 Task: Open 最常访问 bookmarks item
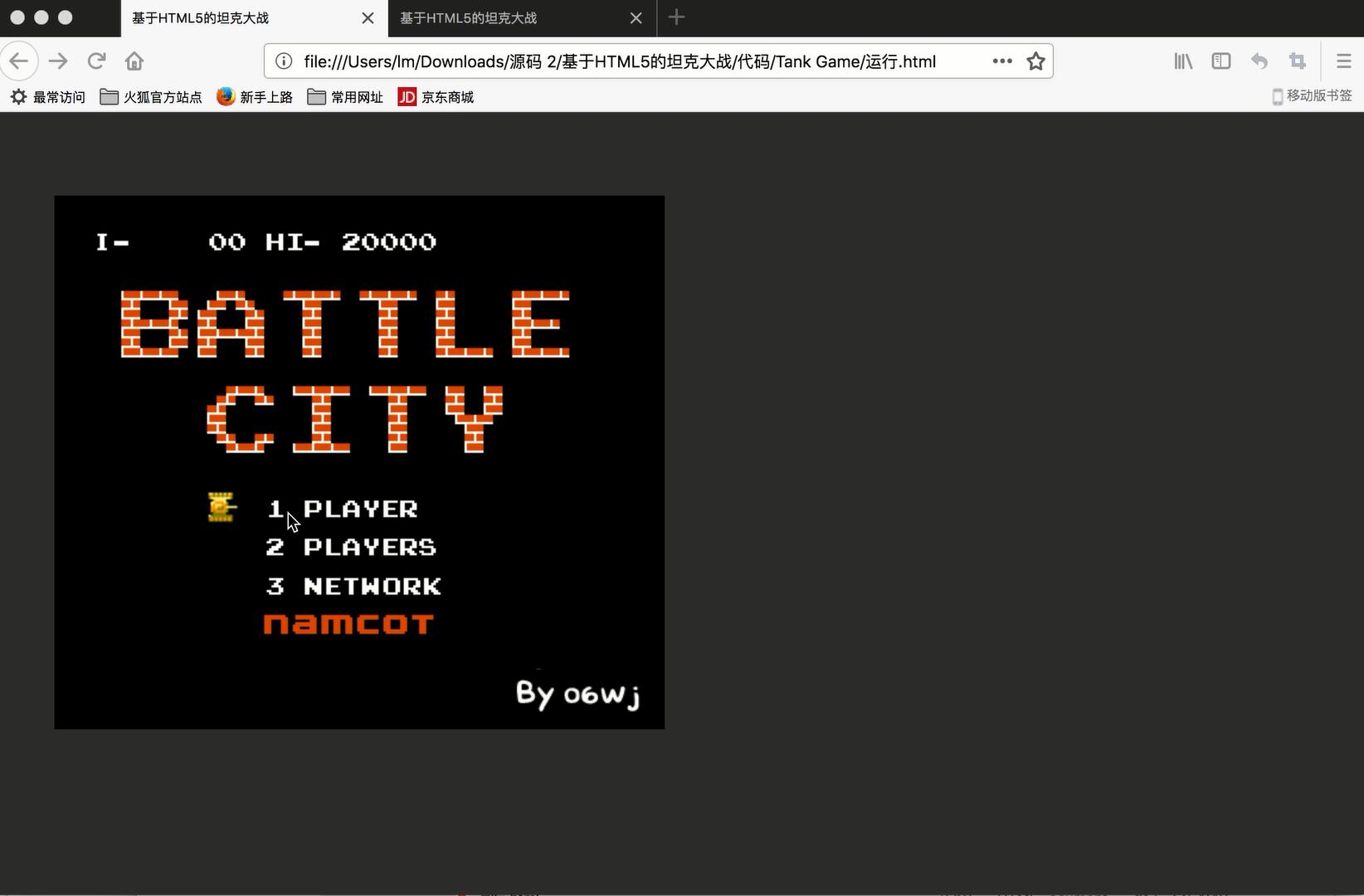[47, 97]
